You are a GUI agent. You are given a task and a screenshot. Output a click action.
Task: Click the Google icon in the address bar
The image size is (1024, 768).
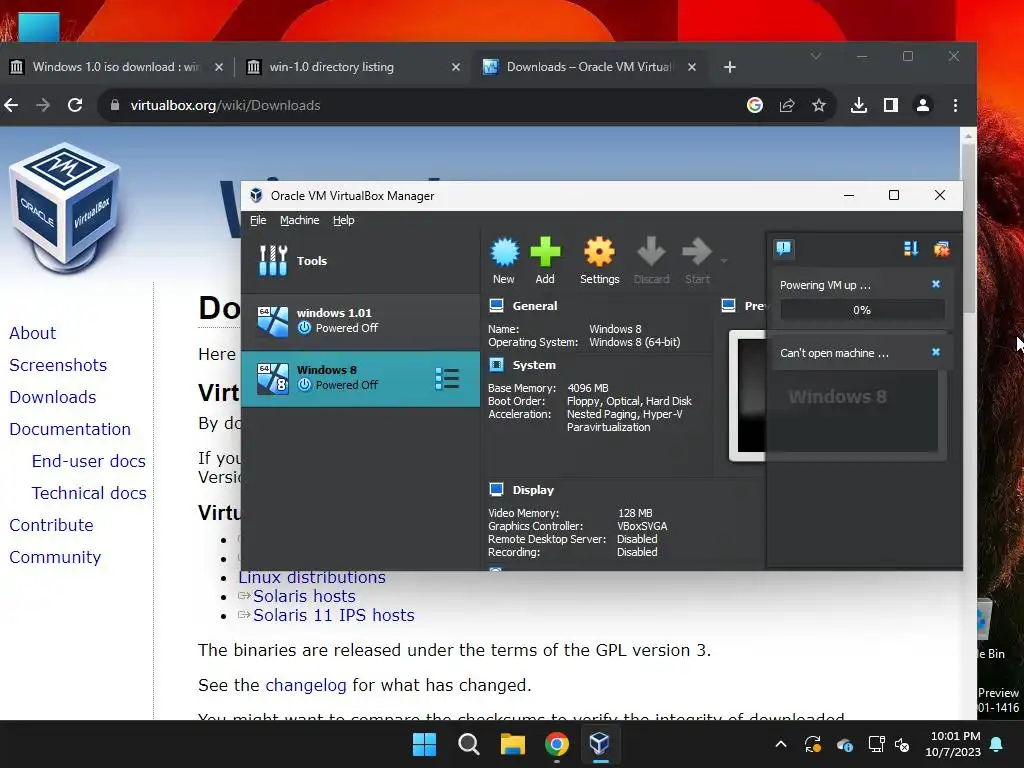(x=755, y=105)
